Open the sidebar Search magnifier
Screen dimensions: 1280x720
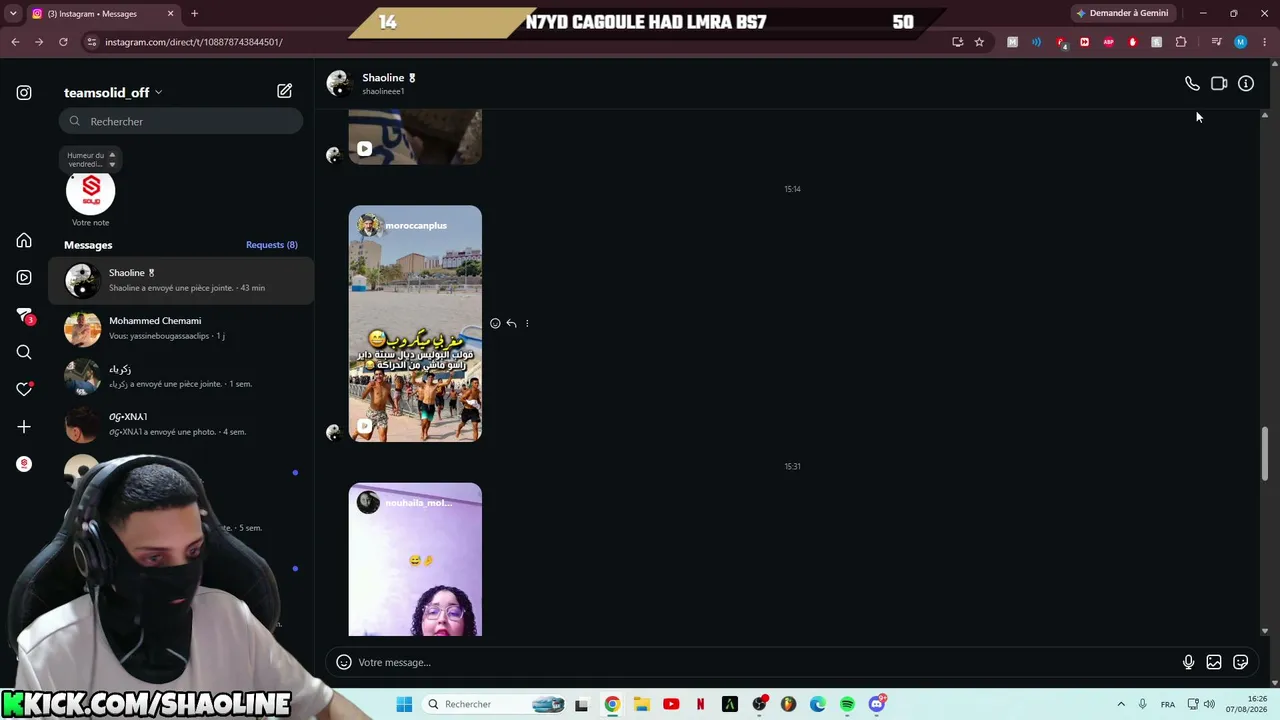24,352
